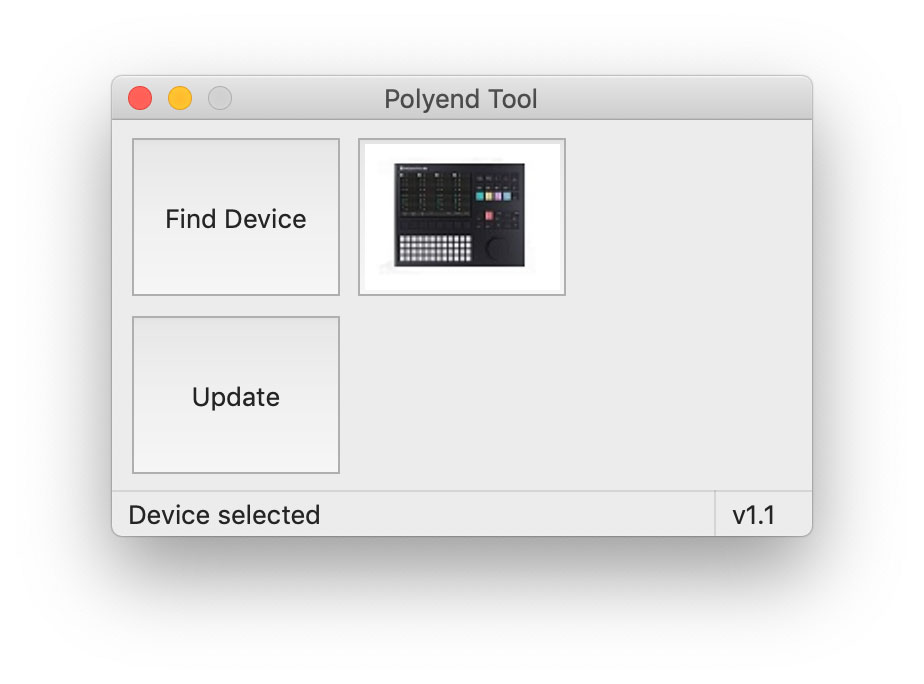Click the v1.1 version label
Screen dimensions: 924x684
pos(753,515)
